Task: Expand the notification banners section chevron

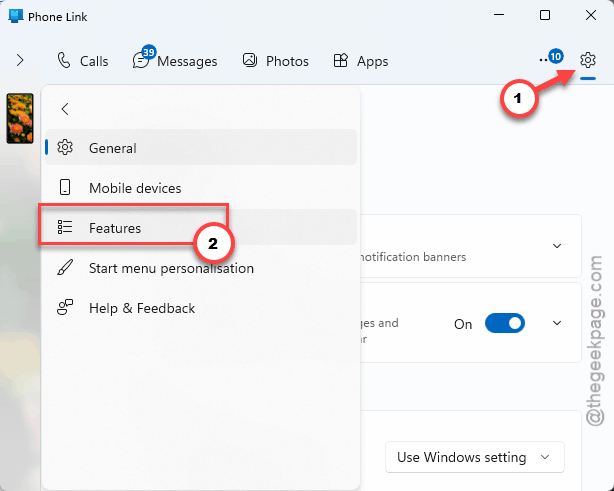Action: pyautogui.click(x=557, y=246)
